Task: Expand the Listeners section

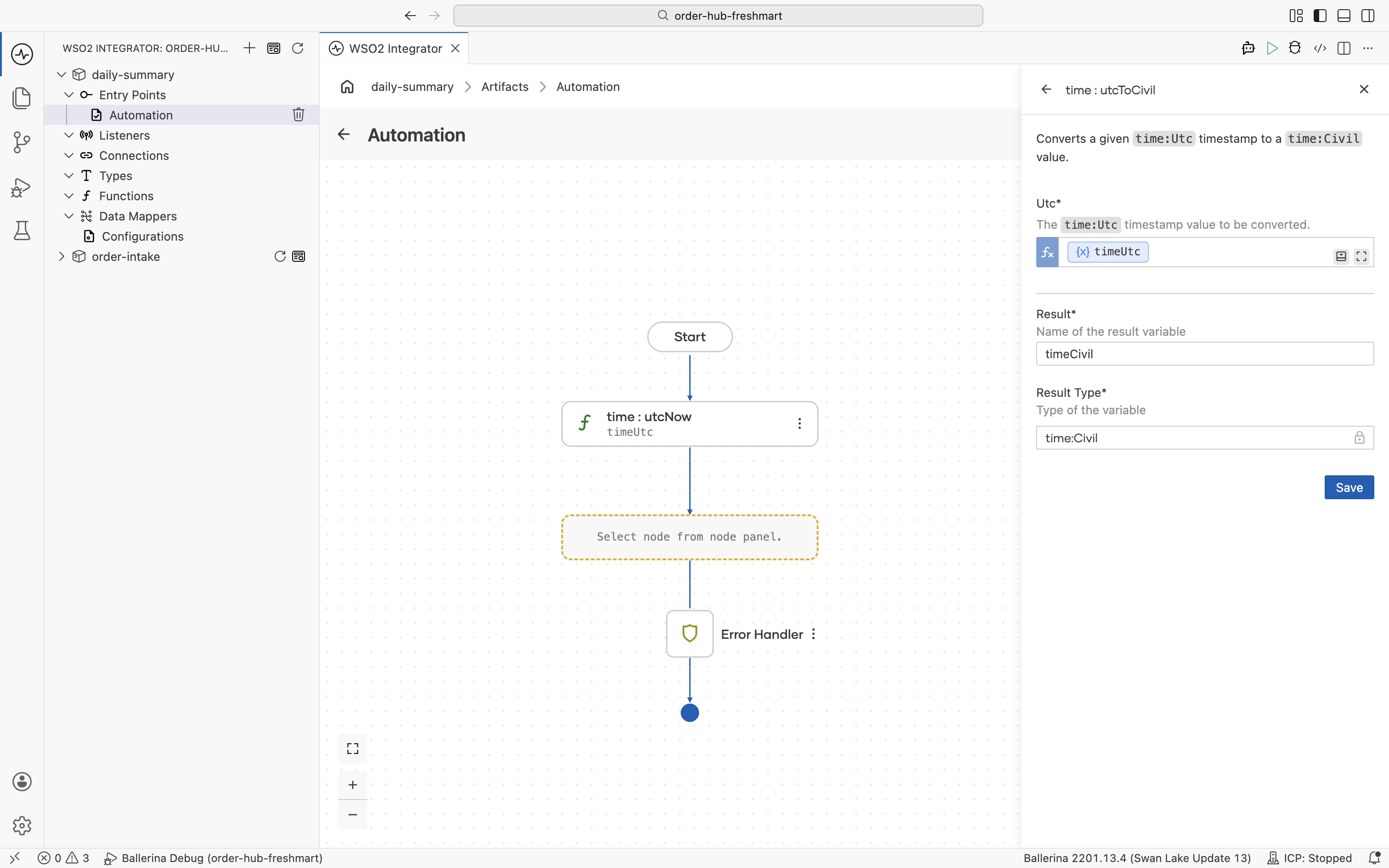Action: pos(69,135)
